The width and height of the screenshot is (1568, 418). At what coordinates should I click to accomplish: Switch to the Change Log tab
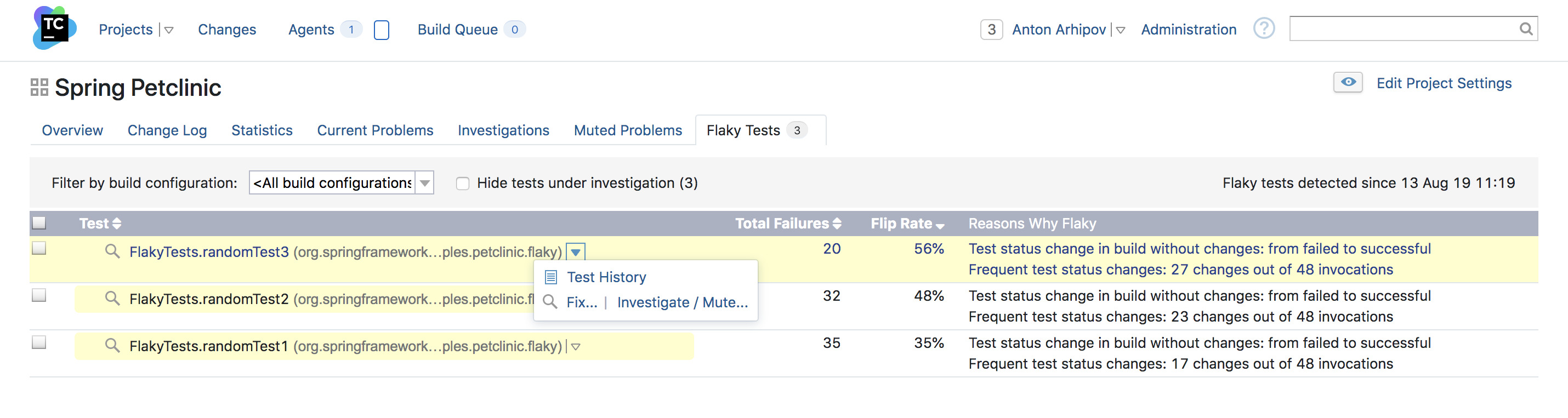[167, 130]
